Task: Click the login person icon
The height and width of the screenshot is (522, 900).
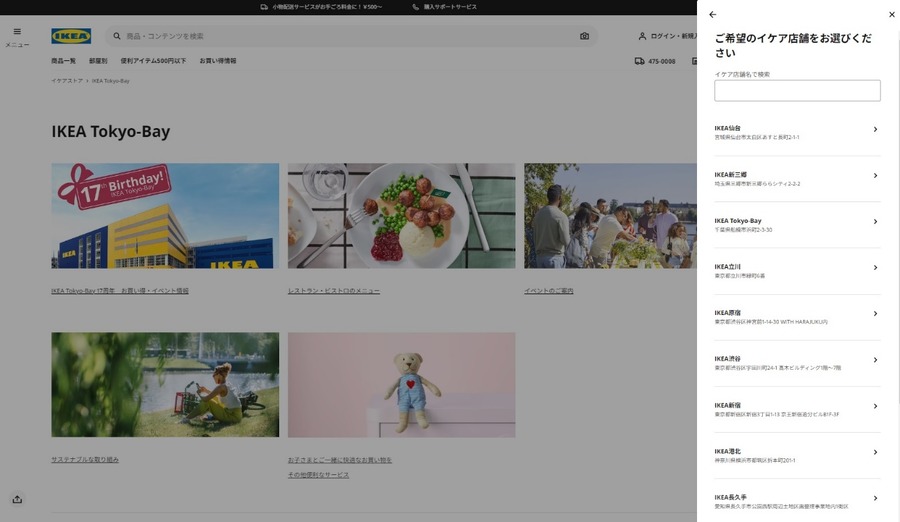Action: click(642, 36)
